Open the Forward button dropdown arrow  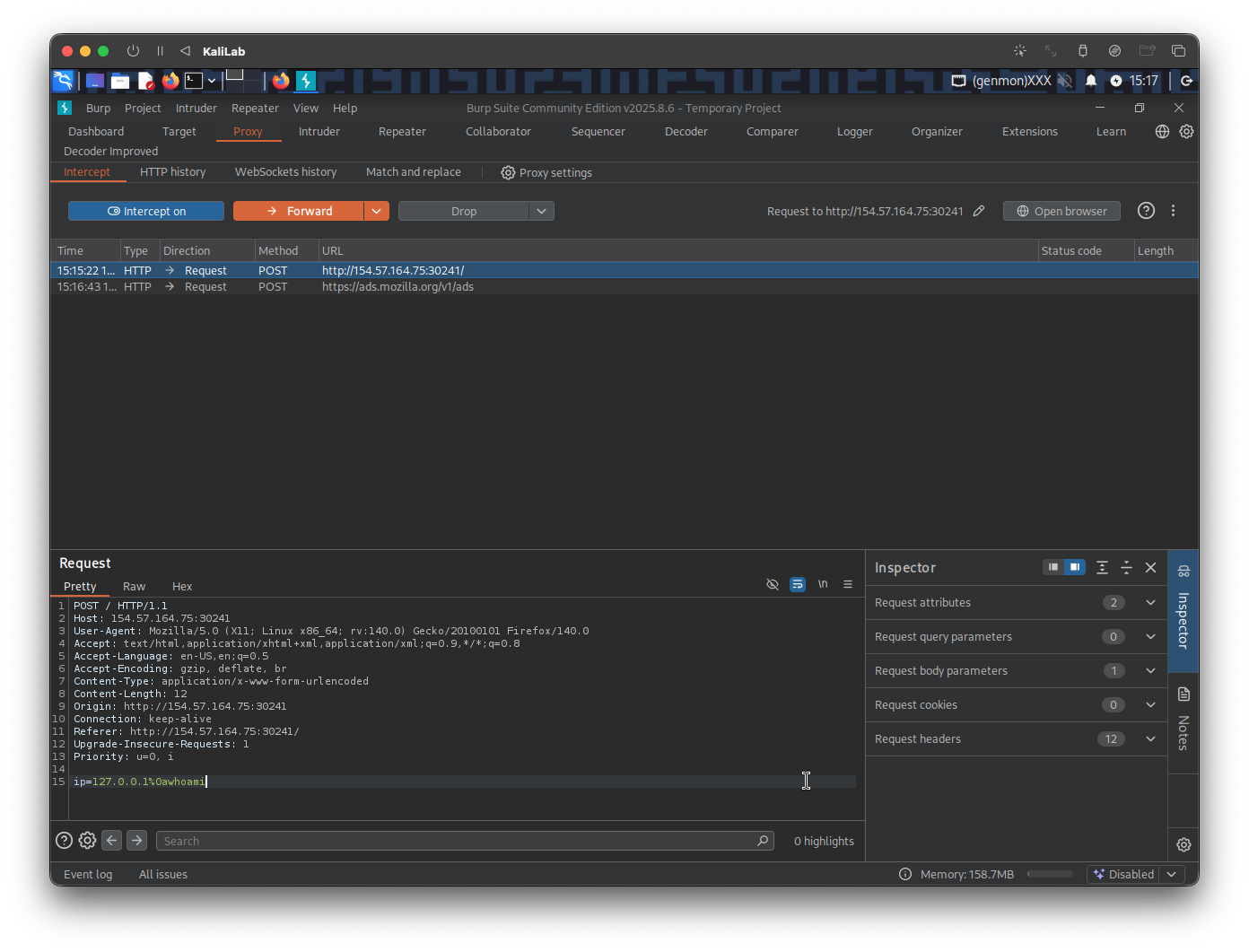[x=376, y=211]
